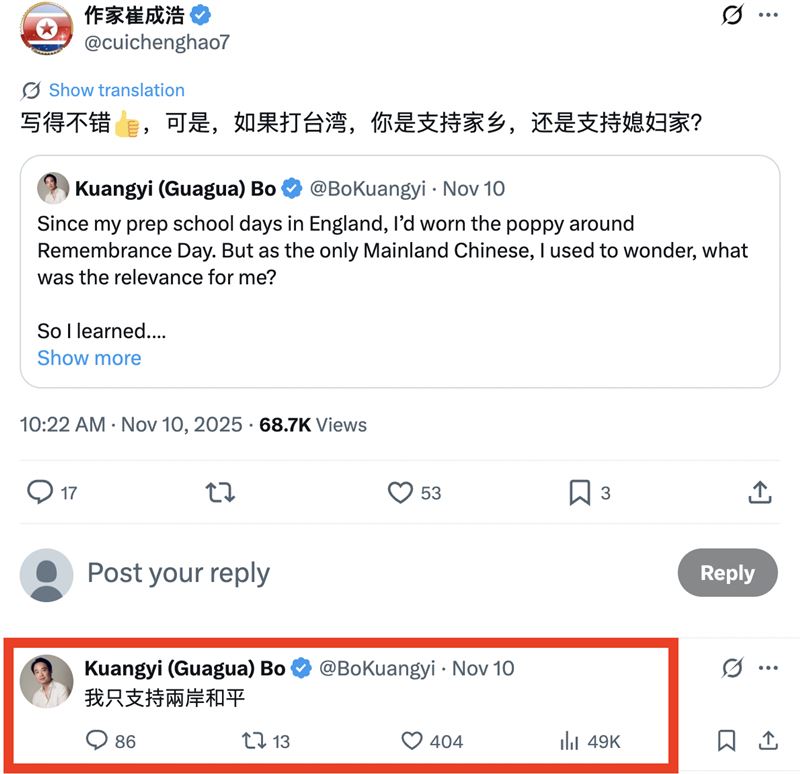Open the Grok icon beside main post header
Screen dimensions: 800x774
732,14
